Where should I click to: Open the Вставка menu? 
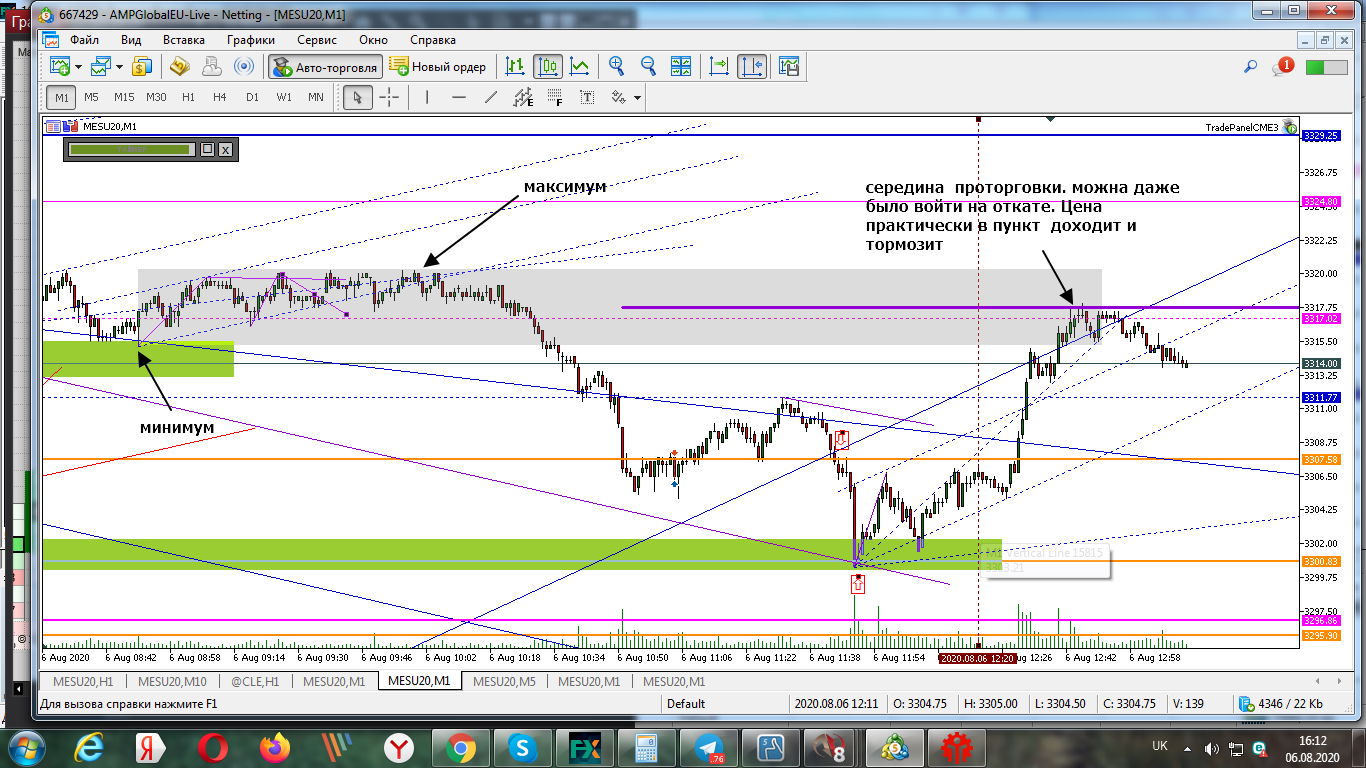click(x=184, y=40)
